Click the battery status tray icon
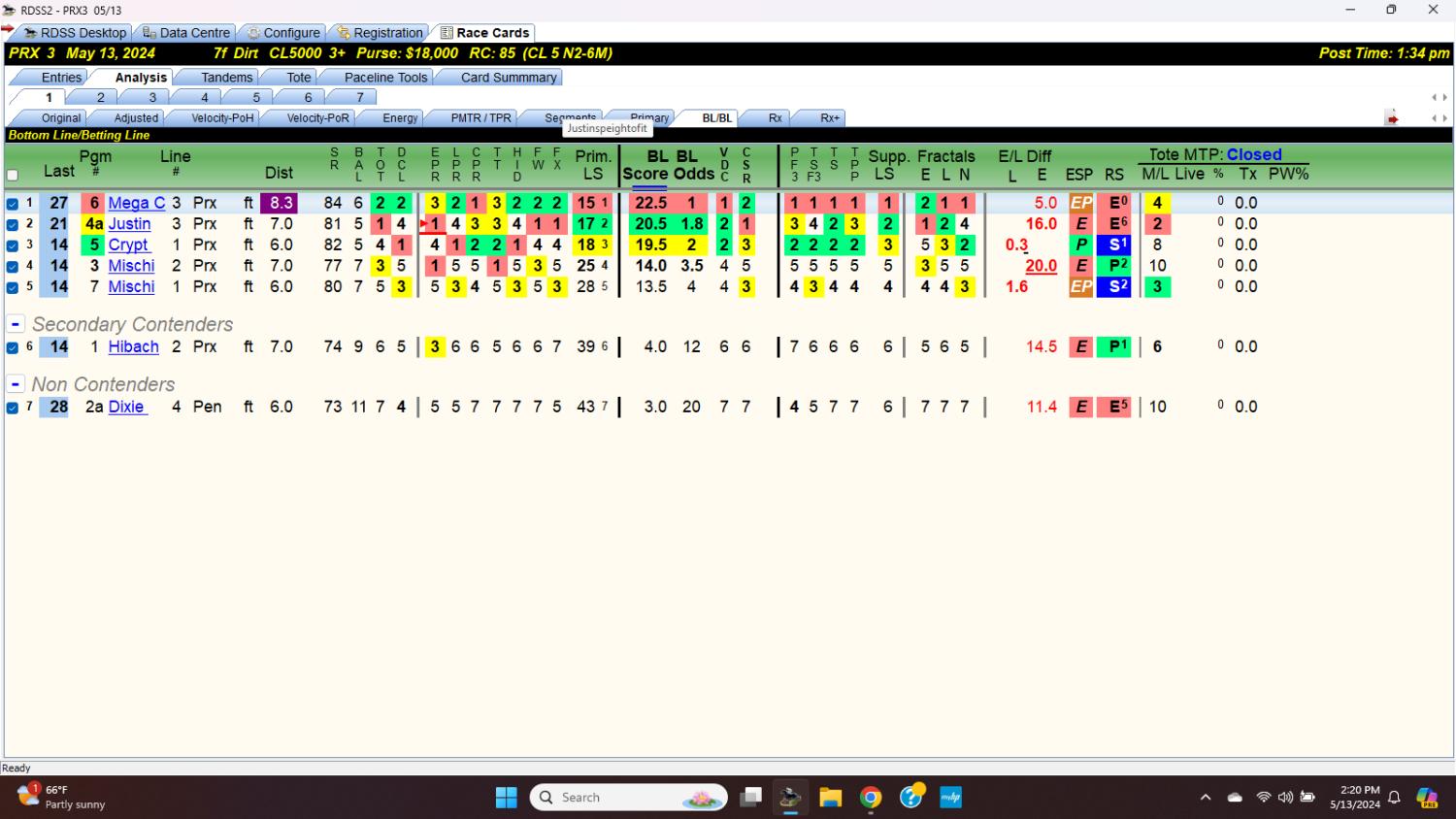Screen dimensions: 1456x819 (1307, 798)
